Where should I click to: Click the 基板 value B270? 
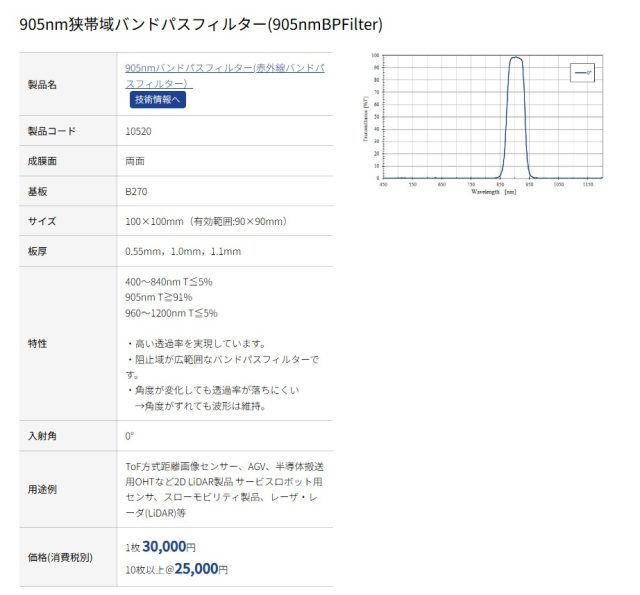point(137,191)
